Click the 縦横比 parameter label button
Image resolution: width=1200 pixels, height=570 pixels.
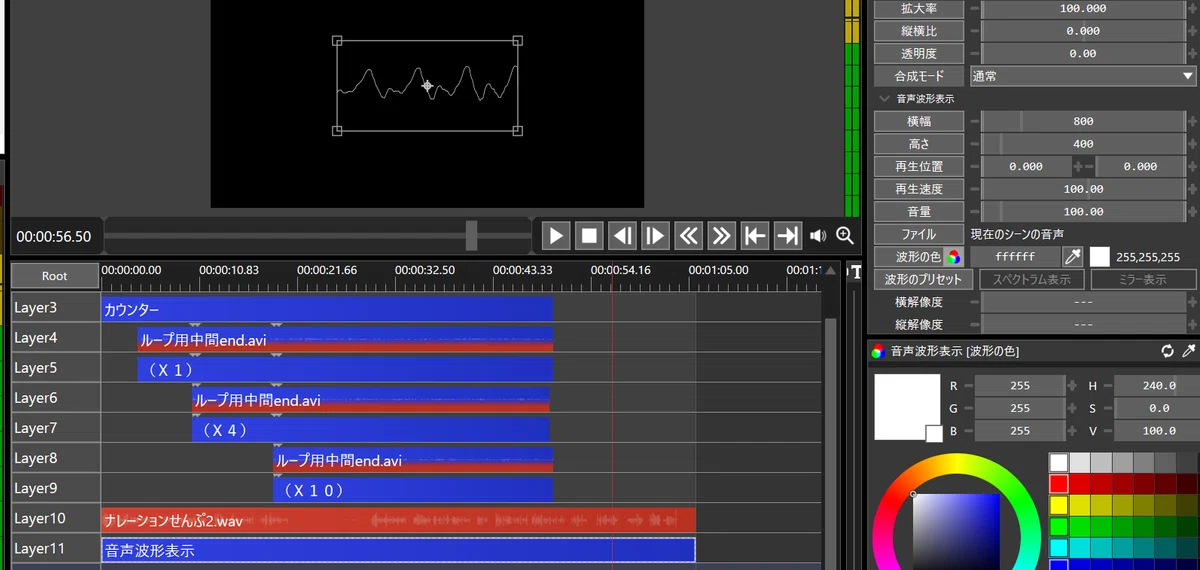[x=919, y=31]
